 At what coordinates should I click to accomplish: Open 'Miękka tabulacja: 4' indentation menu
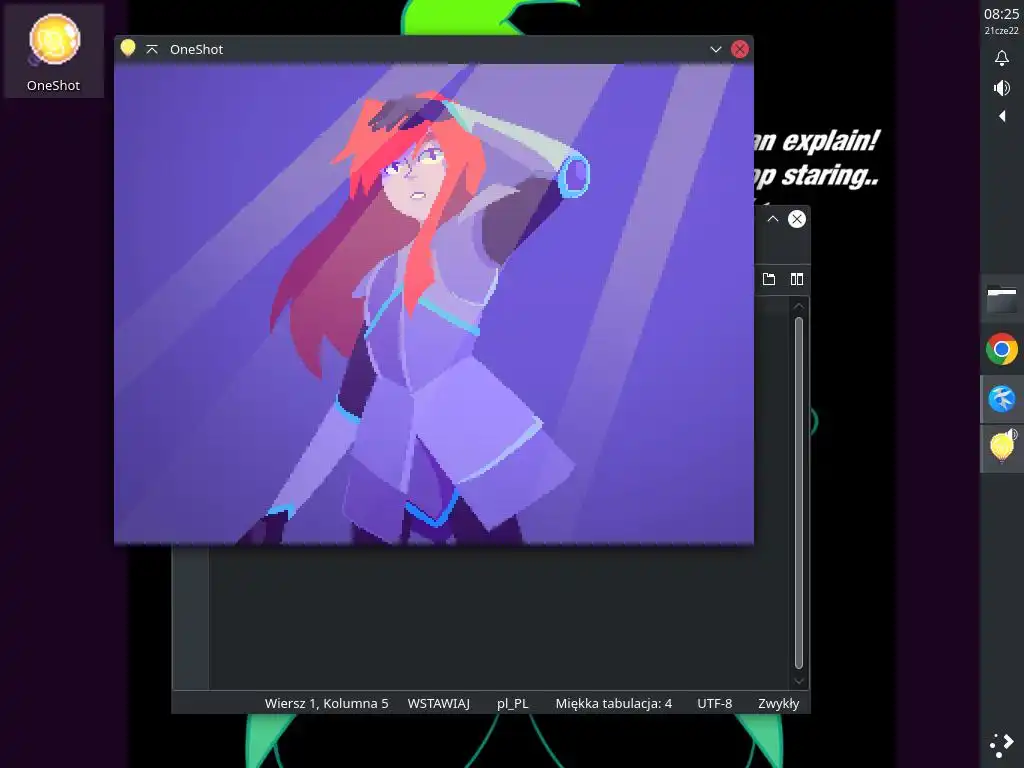click(x=614, y=703)
